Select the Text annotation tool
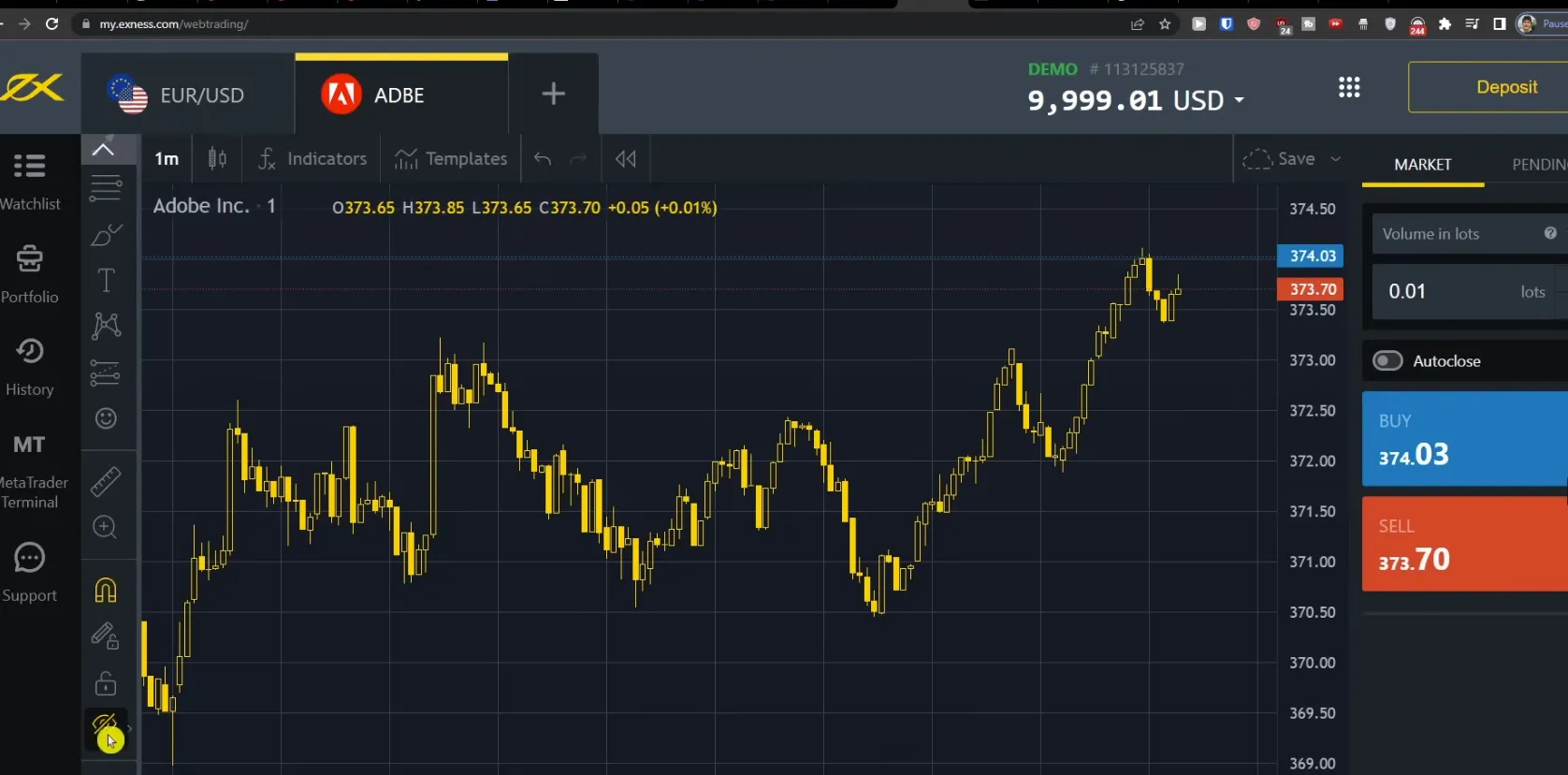The image size is (1568, 775). click(x=106, y=280)
